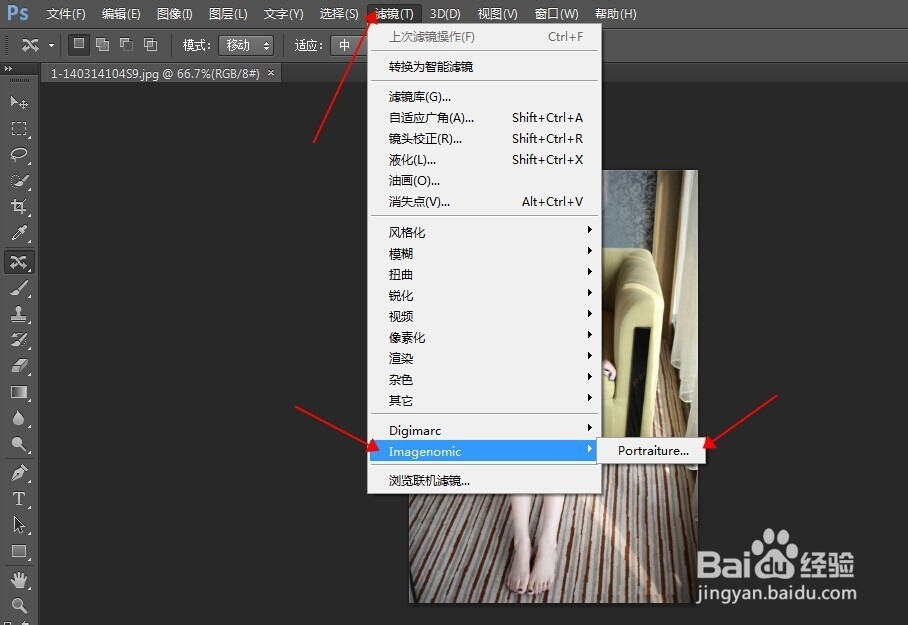Activate the Gradient tool

pos(18,392)
